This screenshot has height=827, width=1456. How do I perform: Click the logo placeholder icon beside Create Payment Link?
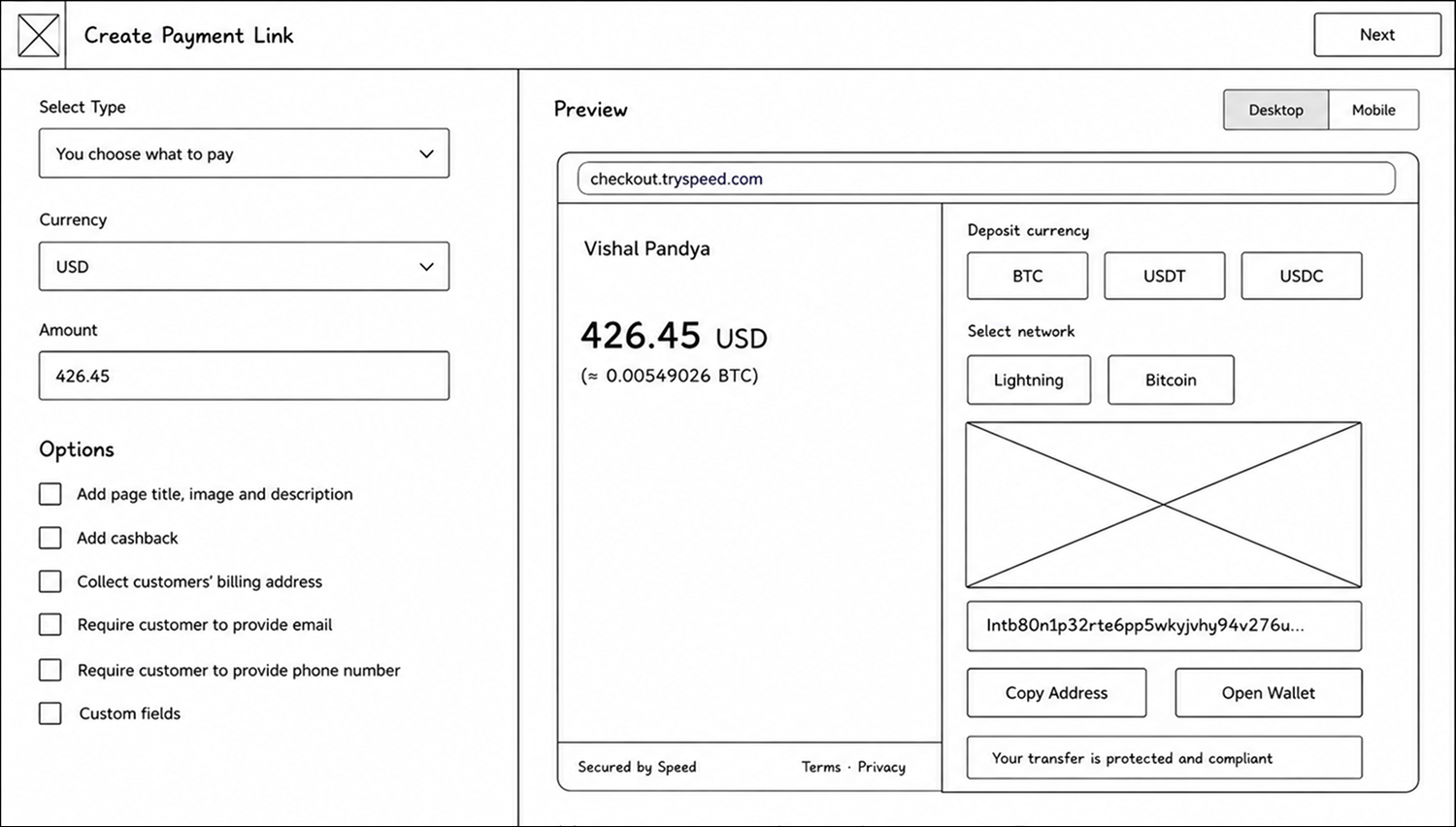[39, 36]
